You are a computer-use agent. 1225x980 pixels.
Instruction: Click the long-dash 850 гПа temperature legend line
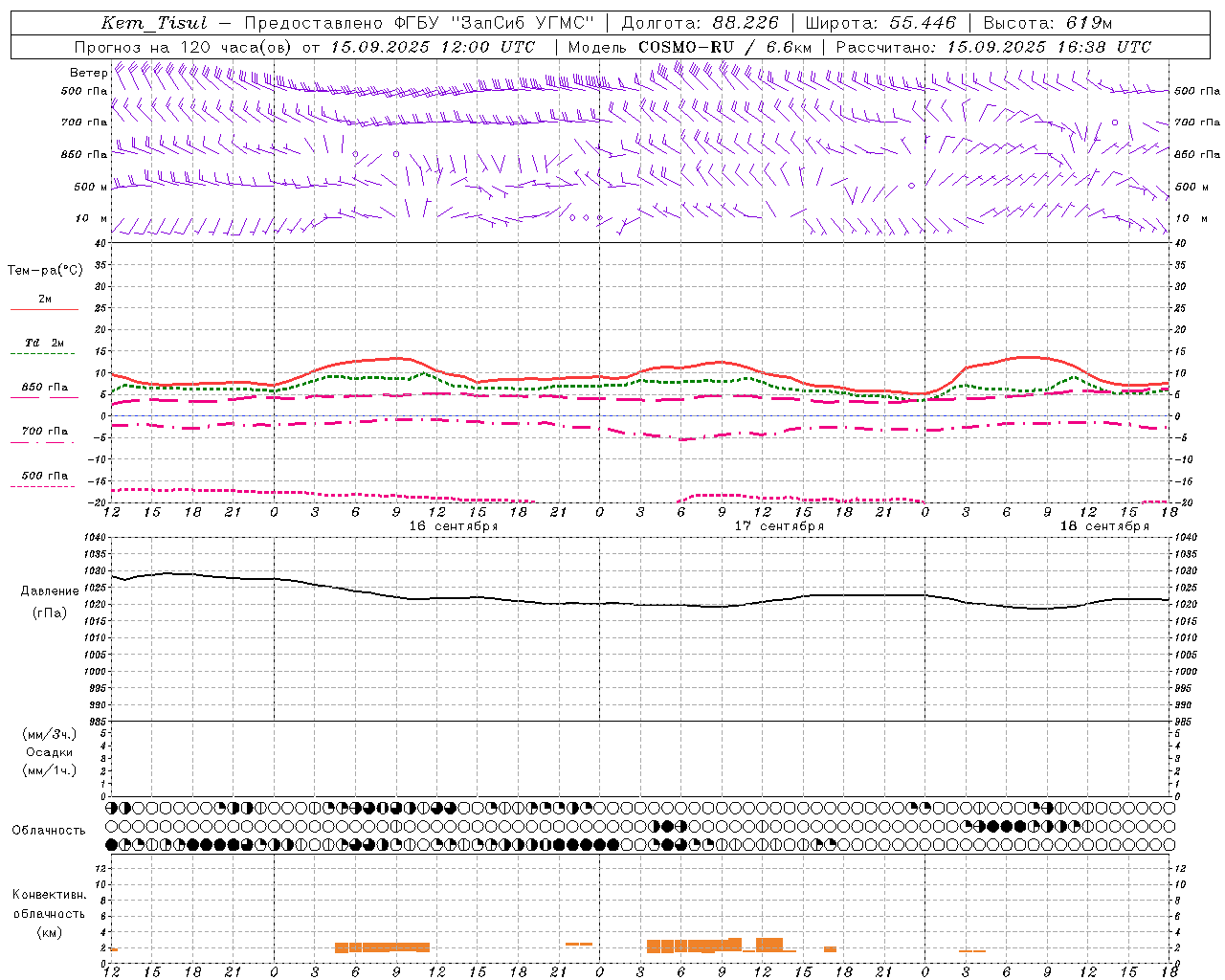pyautogui.click(x=44, y=398)
